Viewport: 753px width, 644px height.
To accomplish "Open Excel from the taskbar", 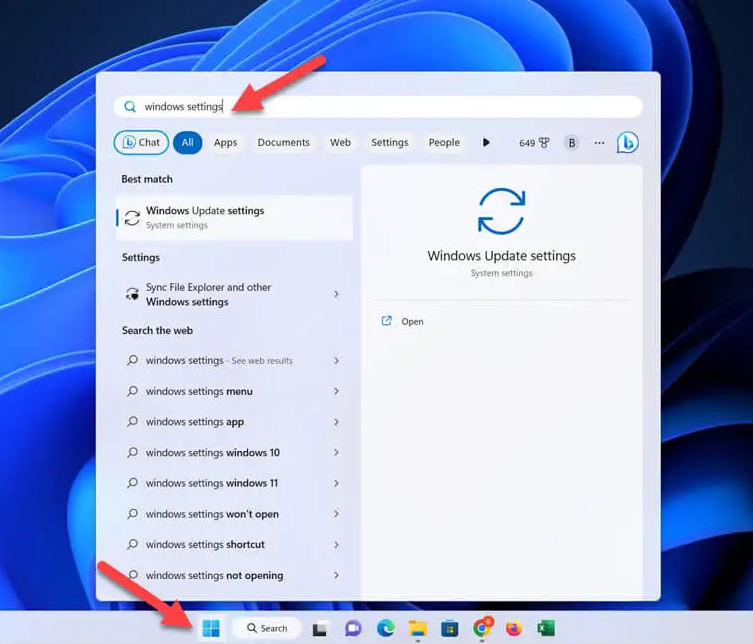I will [x=546, y=628].
